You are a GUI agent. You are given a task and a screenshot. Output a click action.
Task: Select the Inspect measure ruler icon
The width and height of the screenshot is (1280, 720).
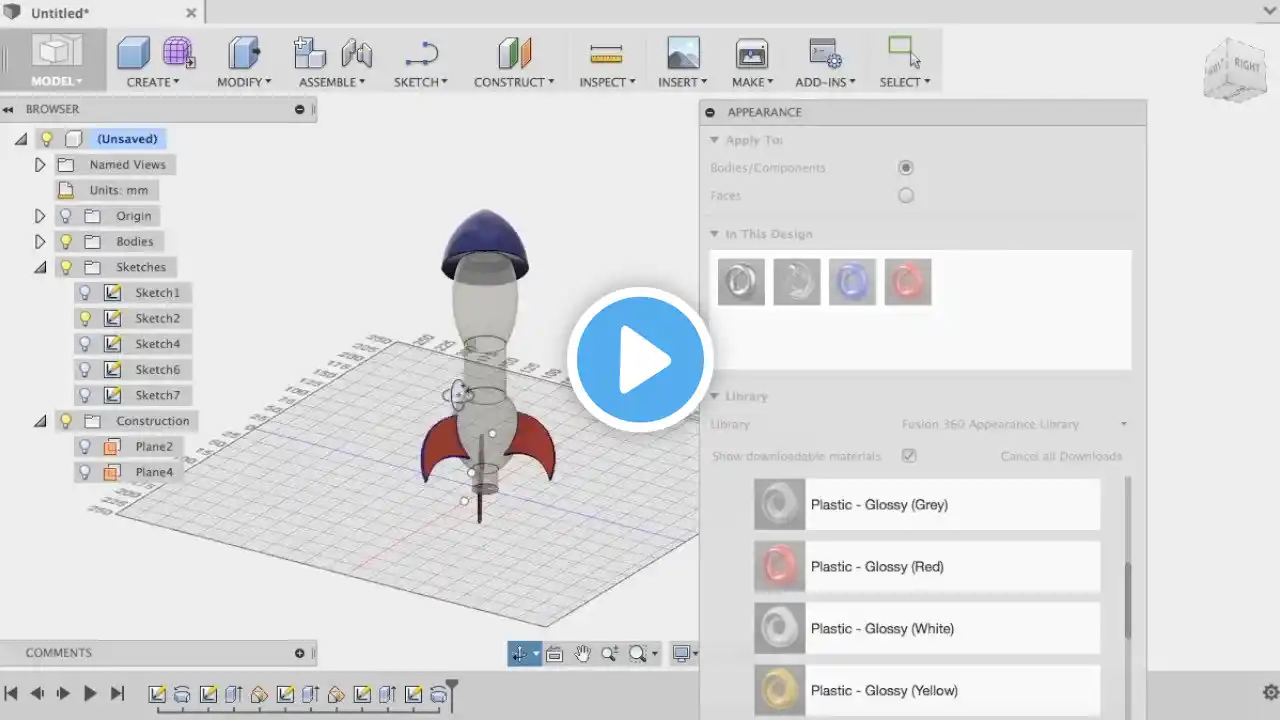(606, 54)
